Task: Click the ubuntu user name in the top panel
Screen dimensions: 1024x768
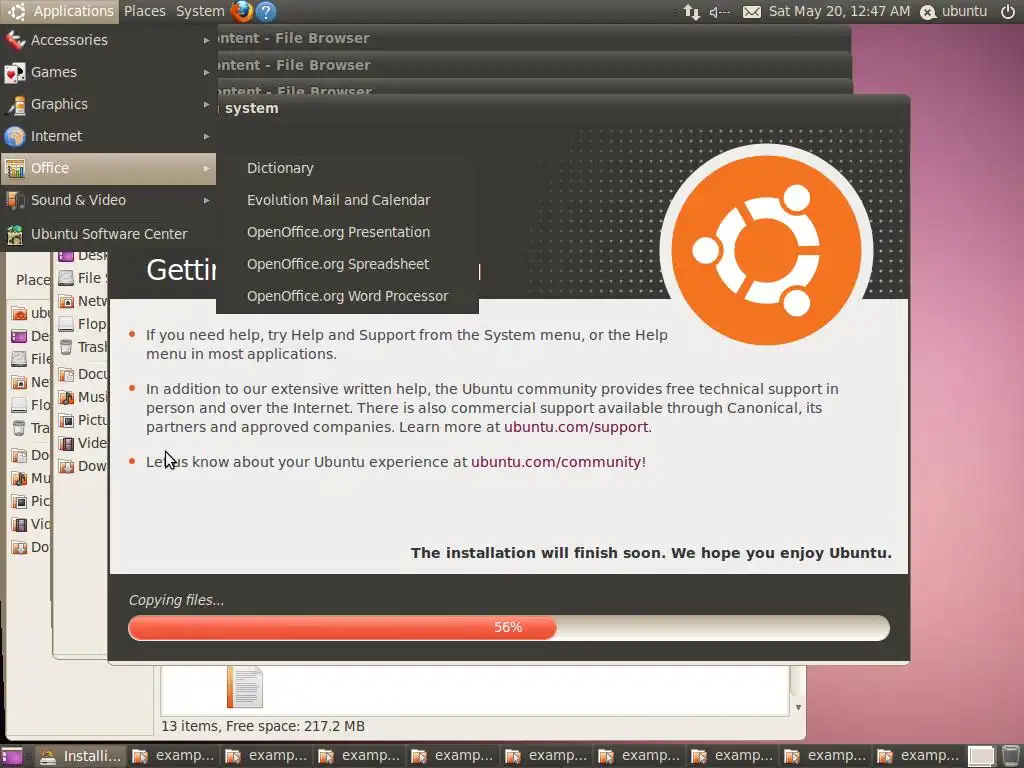Action: (x=964, y=11)
